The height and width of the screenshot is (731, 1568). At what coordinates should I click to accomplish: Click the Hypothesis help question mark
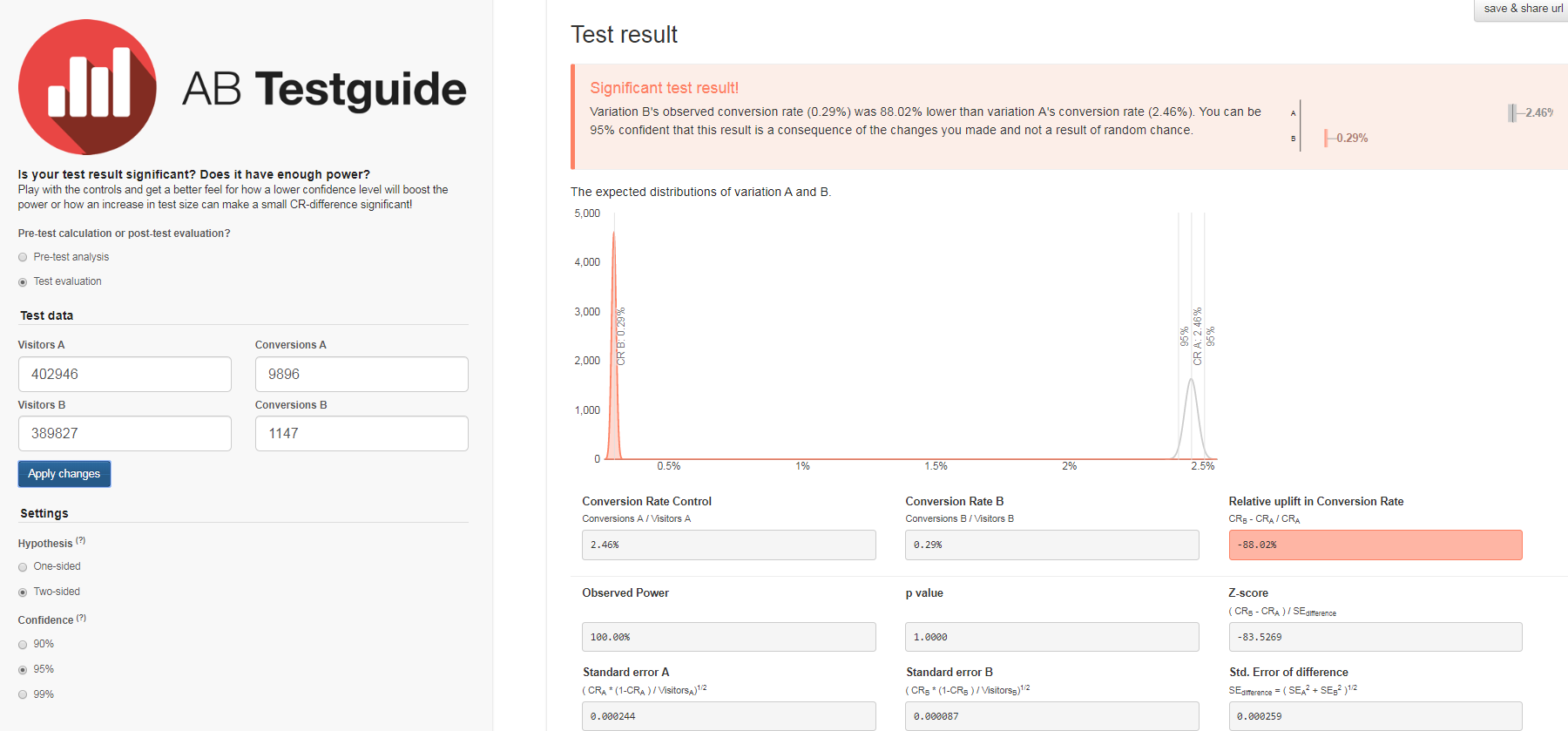click(x=81, y=541)
